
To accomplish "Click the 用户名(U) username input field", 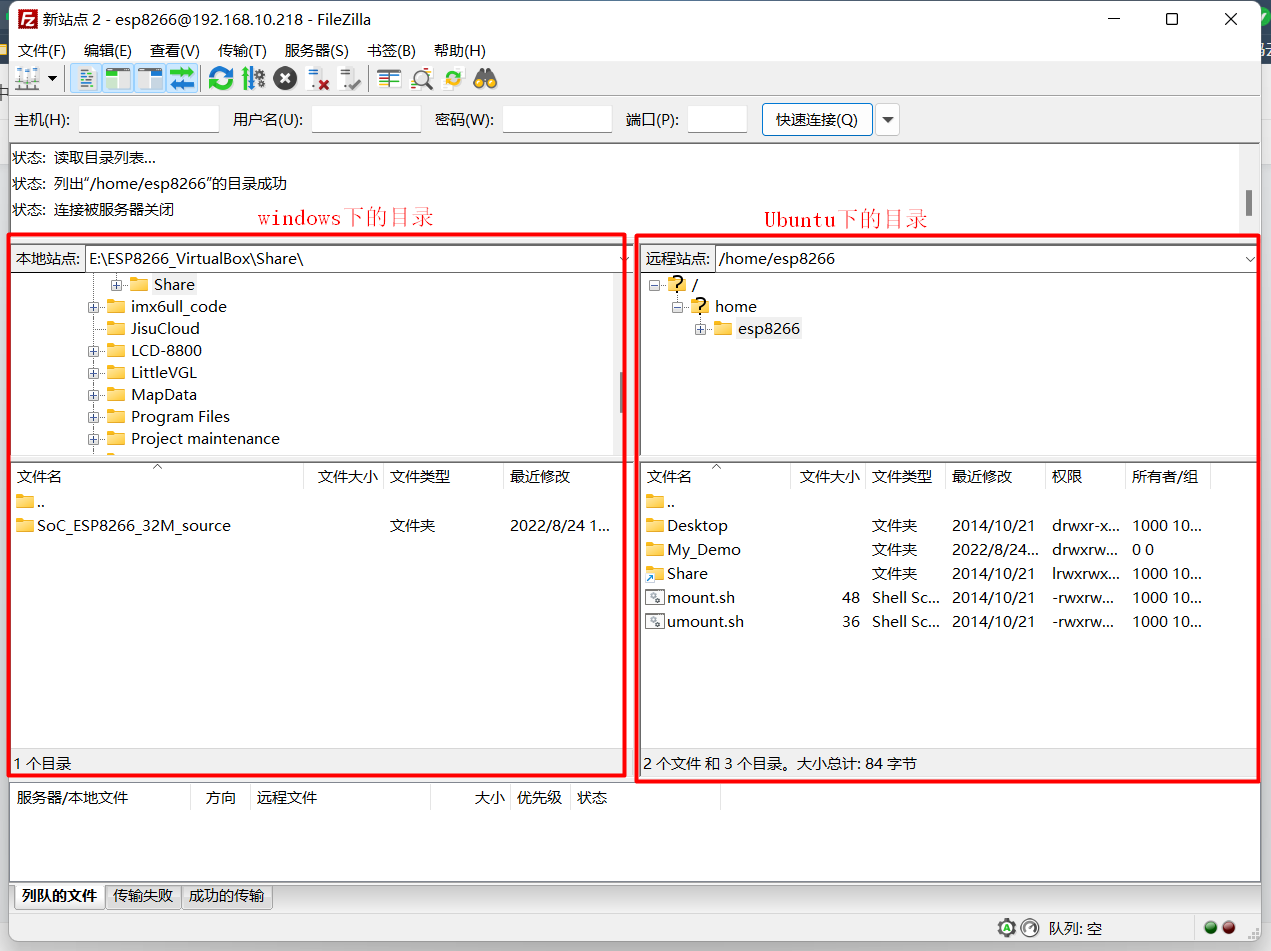I will tap(366, 120).
